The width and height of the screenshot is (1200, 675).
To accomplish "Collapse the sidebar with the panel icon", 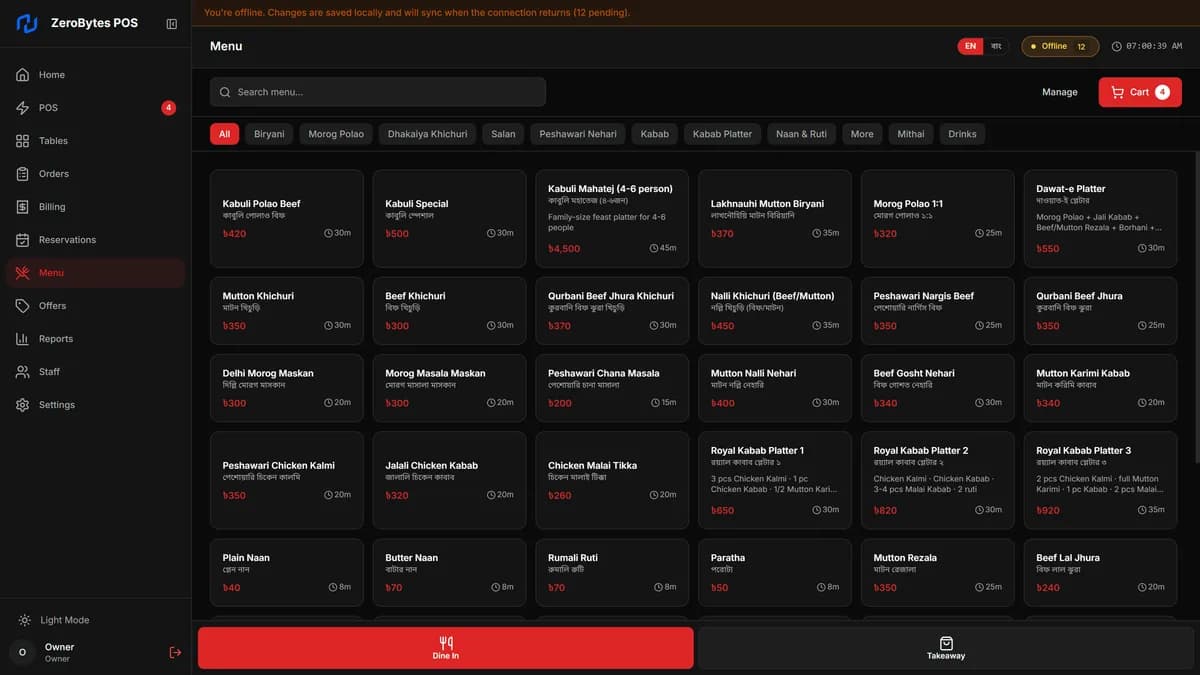I will [x=172, y=24].
